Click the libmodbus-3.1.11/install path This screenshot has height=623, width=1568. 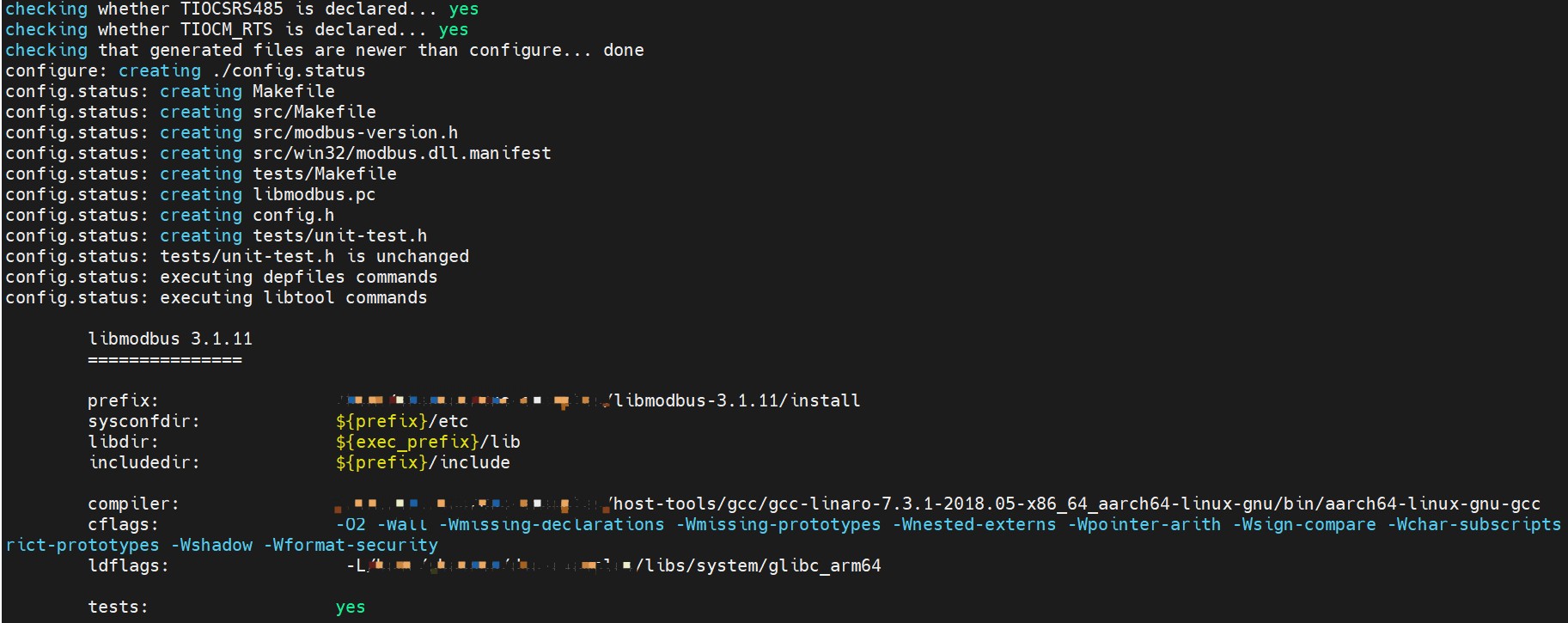tap(736, 400)
